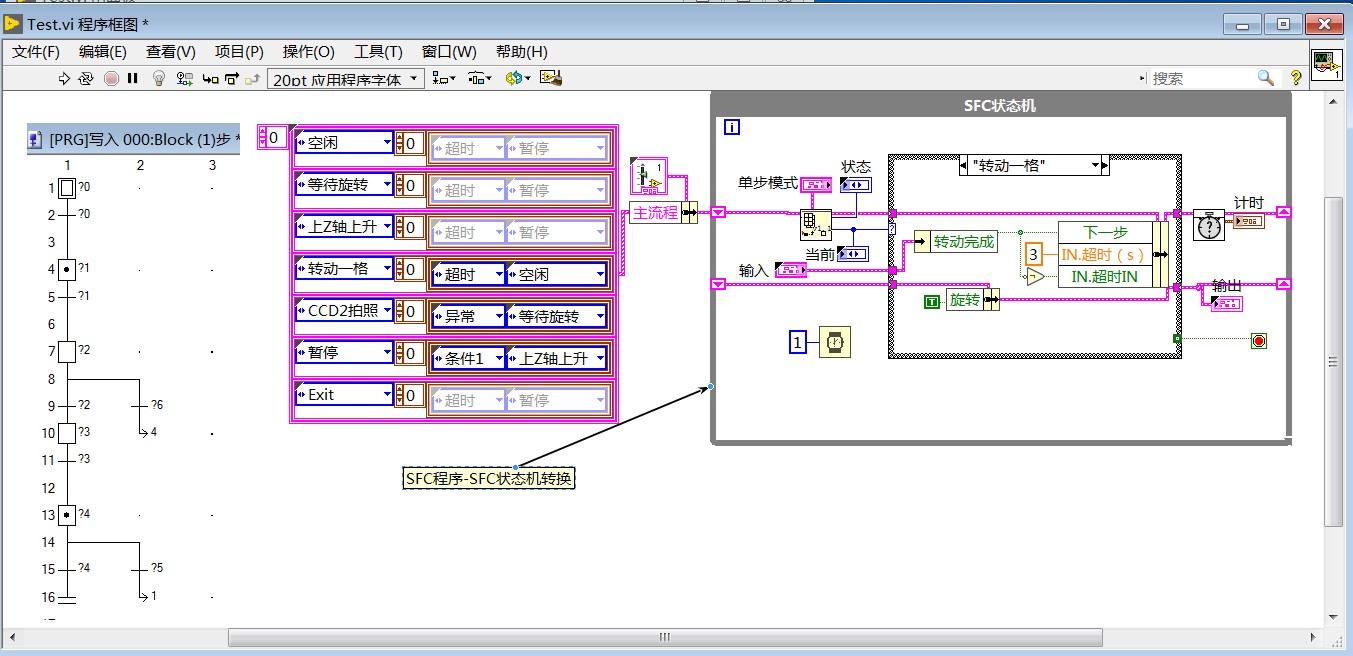Click the 主流程 label on block diagram
The width and height of the screenshot is (1353, 656).
pyautogui.click(x=655, y=213)
